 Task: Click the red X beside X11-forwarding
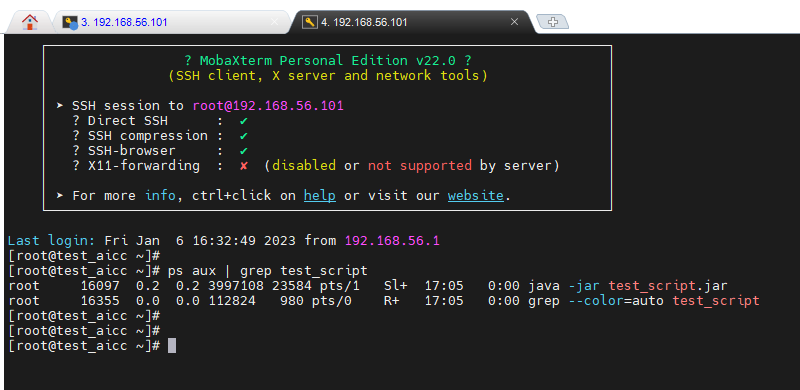(x=244, y=166)
